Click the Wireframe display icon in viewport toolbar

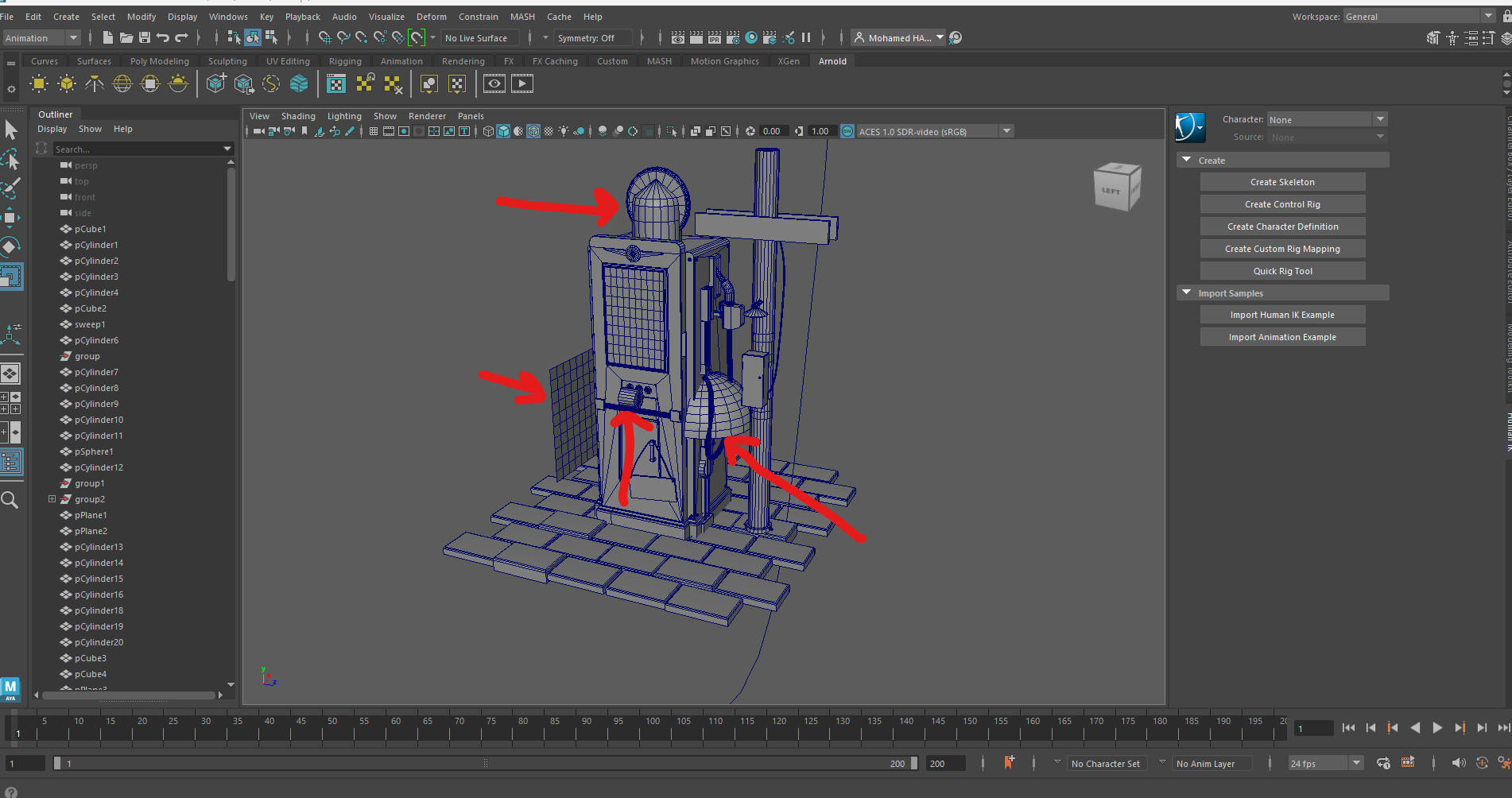487,130
